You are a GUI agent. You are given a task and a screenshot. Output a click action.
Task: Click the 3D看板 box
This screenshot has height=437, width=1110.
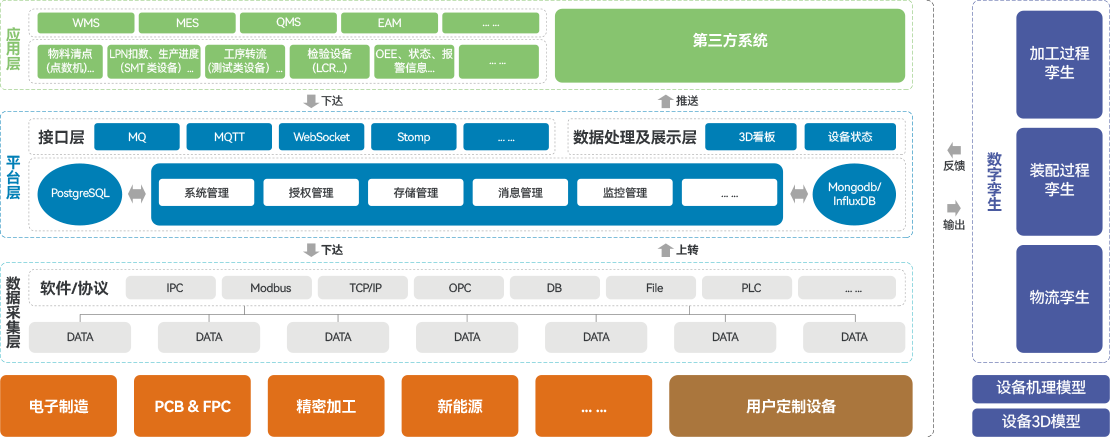tap(756, 137)
